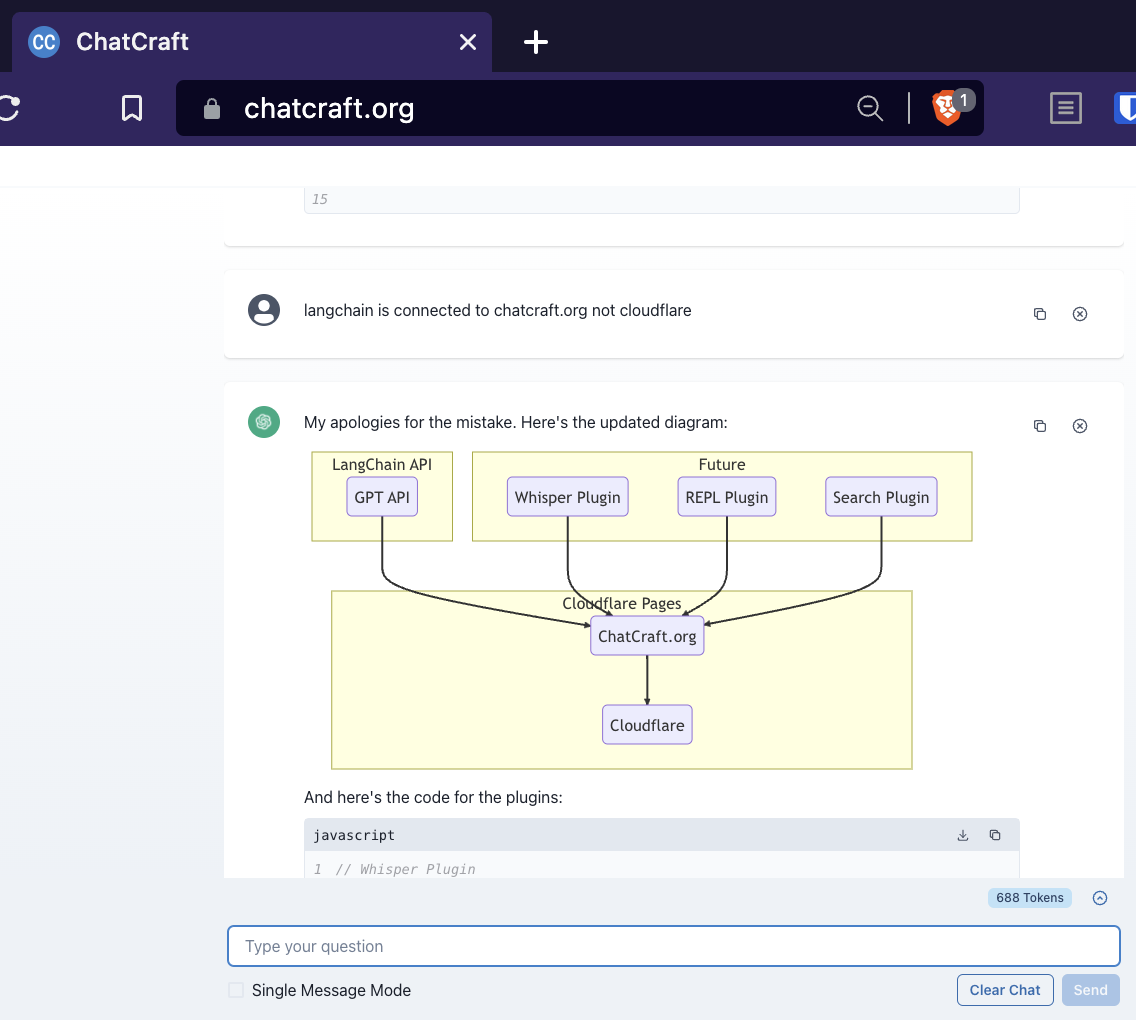Click the ChatGPT assistant avatar icon
This screenshot has height=1020, width=1136.
pos(264,422)
